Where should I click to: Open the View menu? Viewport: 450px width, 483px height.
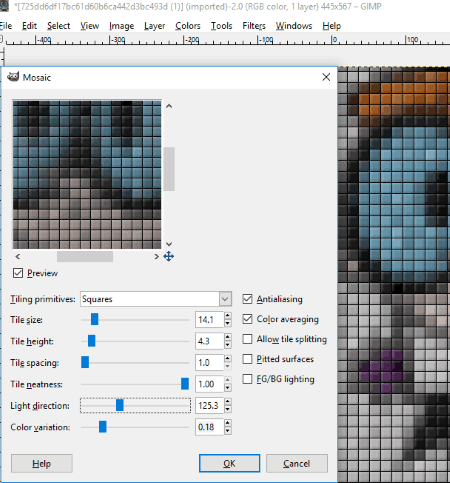[x=89, y=26]
